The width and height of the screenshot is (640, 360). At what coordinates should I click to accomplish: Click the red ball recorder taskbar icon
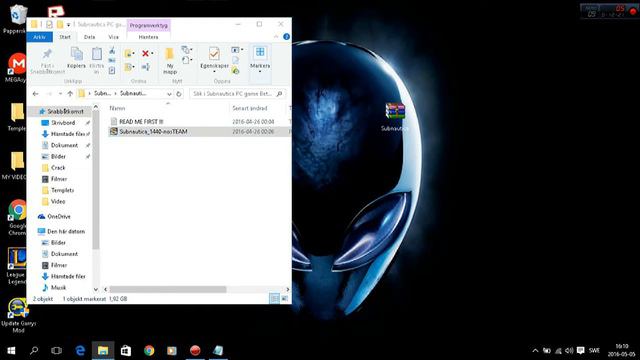click(x=195, y=350)
